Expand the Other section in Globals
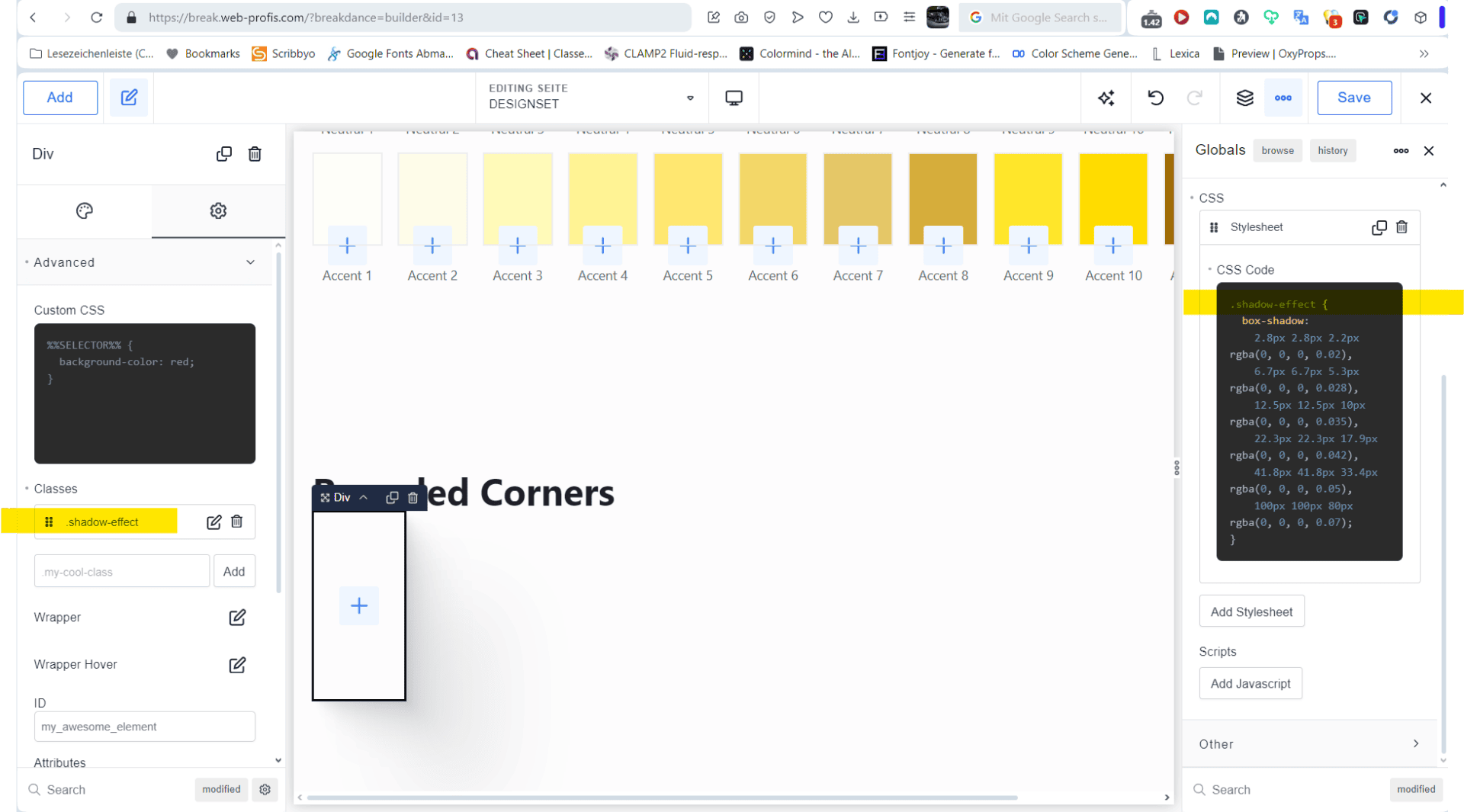The width and height of the screenshot is (1464, 812). click(1416, 744)
